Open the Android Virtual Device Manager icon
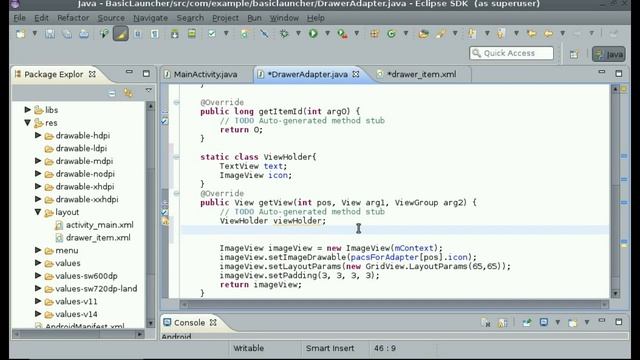The height and width of the screenshot is (360, 640). 191,34
